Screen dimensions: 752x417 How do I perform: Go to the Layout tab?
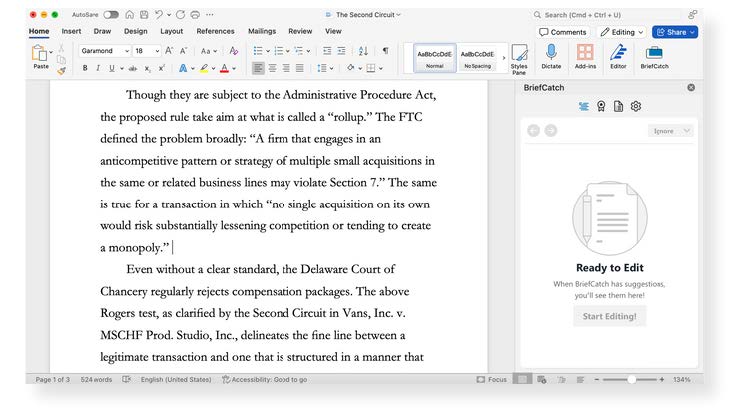(172, 31)
